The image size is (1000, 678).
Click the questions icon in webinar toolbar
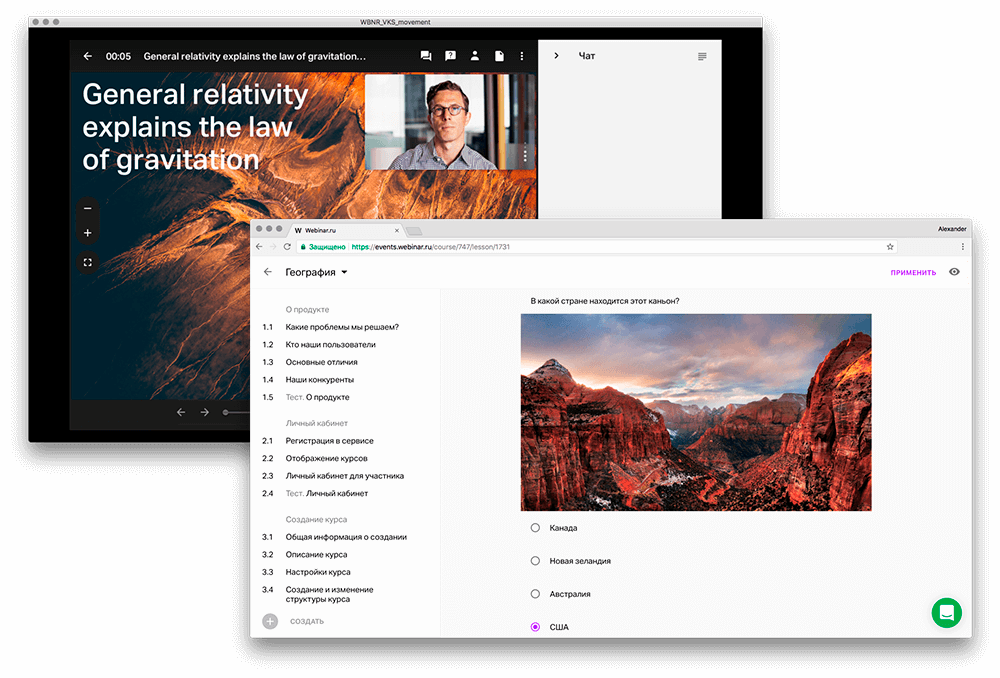coord(451,56)
